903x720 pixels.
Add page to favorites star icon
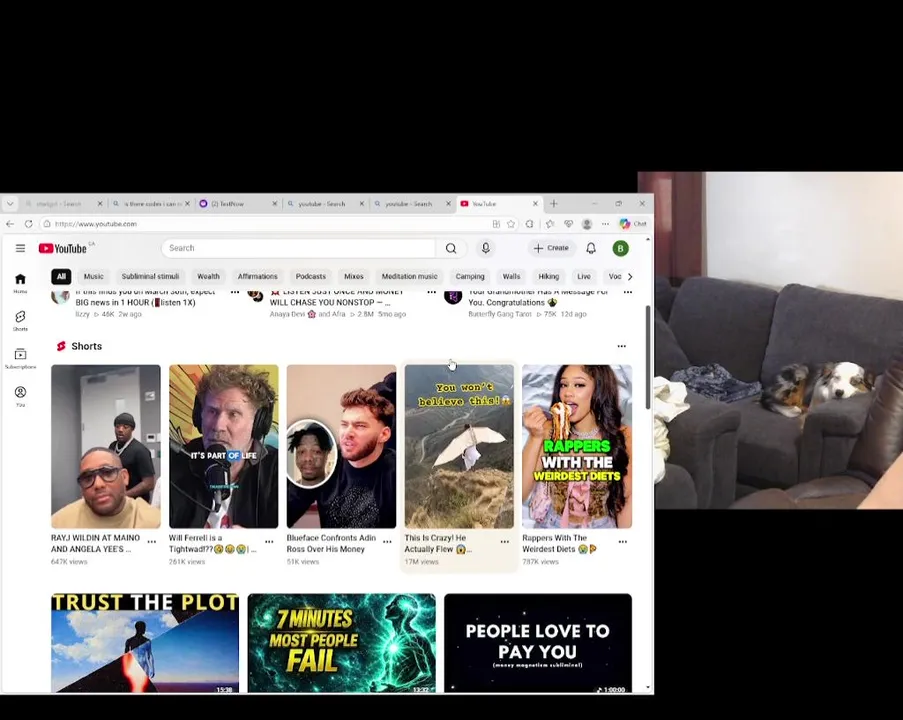point(511,224)
